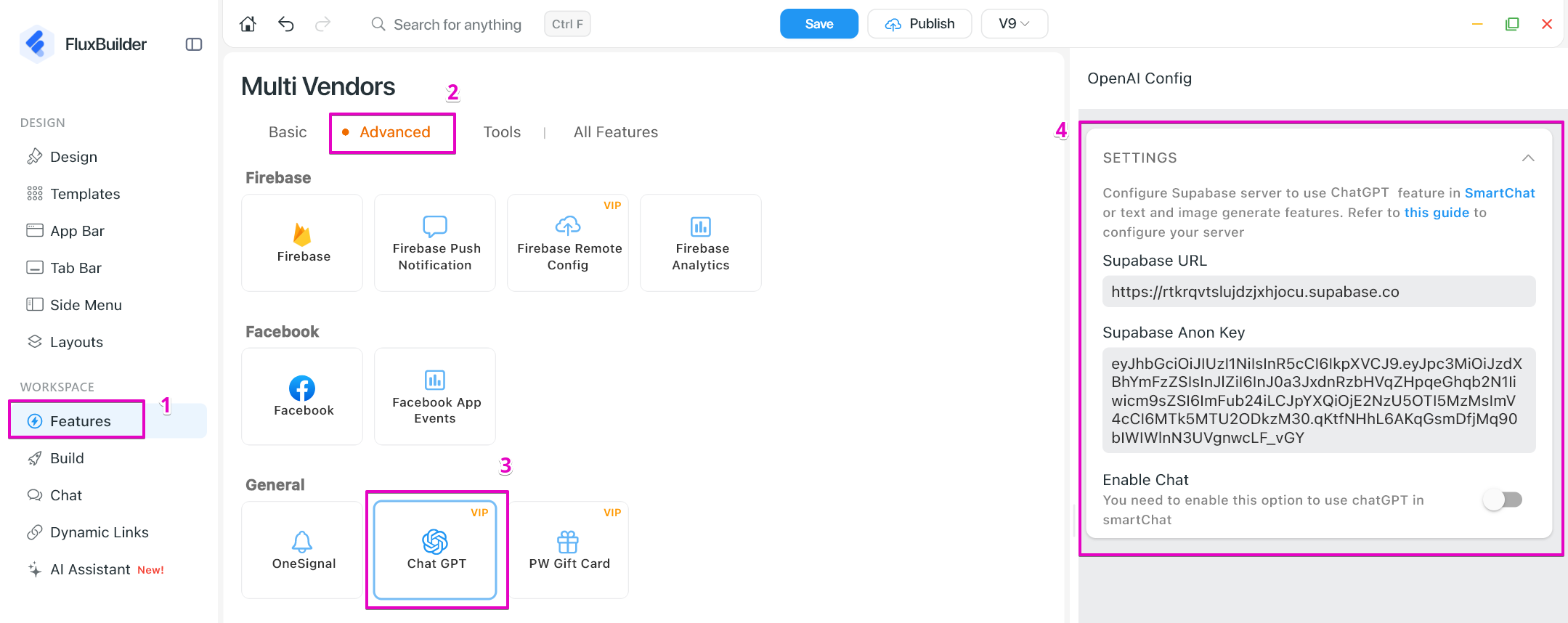Screen dimensions: 1568x623
Task: Open Build in the sidebar
Action: [x=55, y=458]
